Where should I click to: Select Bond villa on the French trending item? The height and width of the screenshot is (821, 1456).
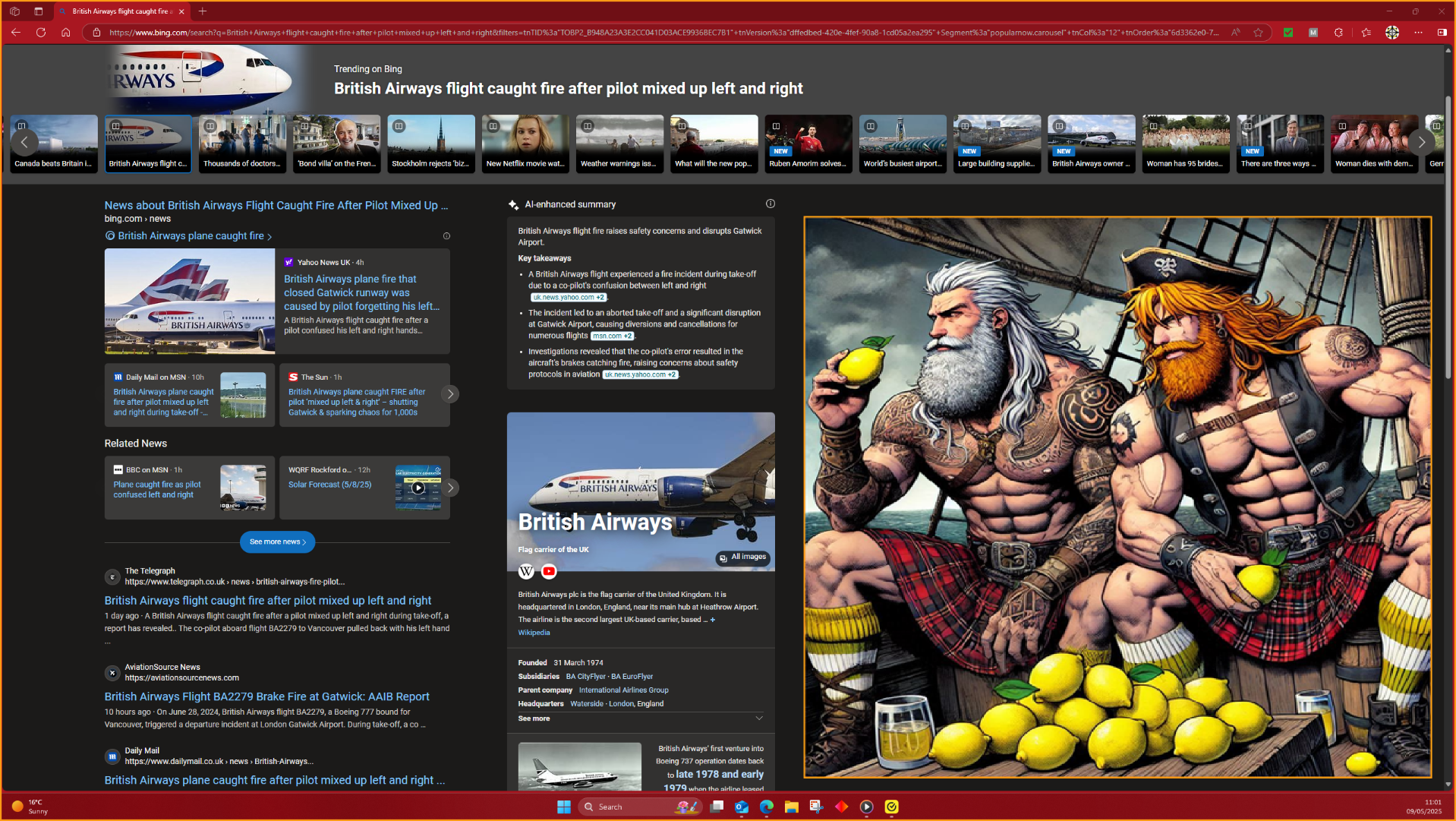[336, 144]
